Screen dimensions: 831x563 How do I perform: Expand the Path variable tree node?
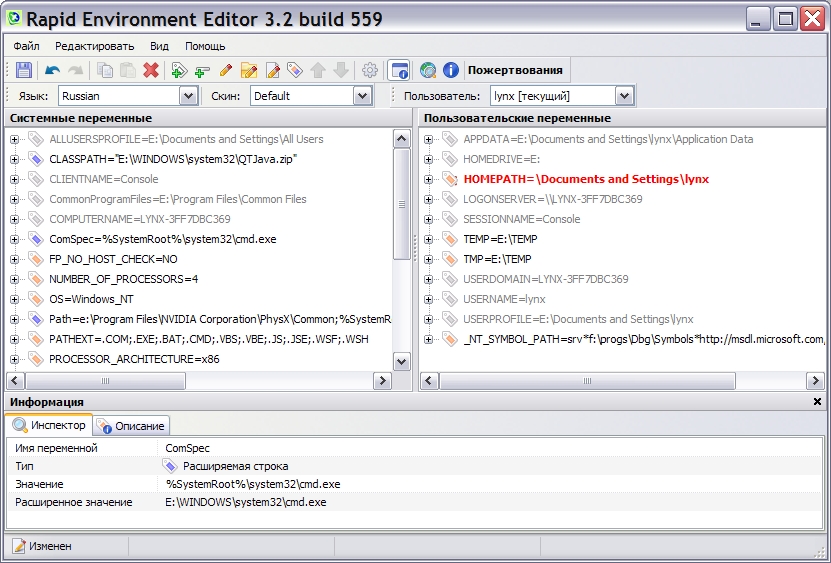point(15,319)
